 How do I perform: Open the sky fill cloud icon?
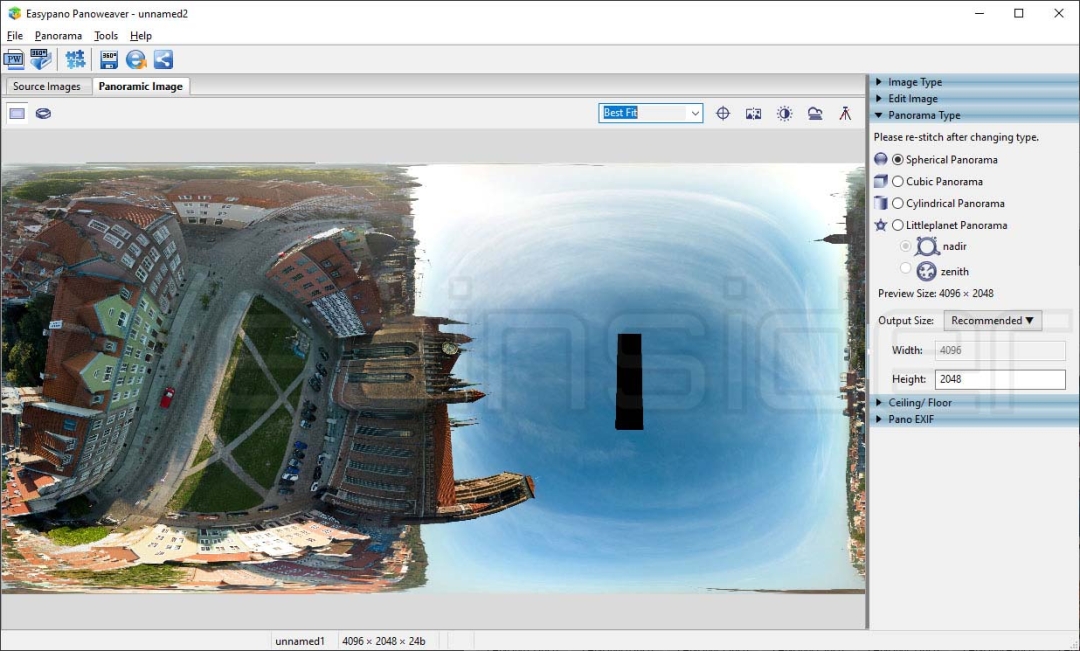pos(815,113)
